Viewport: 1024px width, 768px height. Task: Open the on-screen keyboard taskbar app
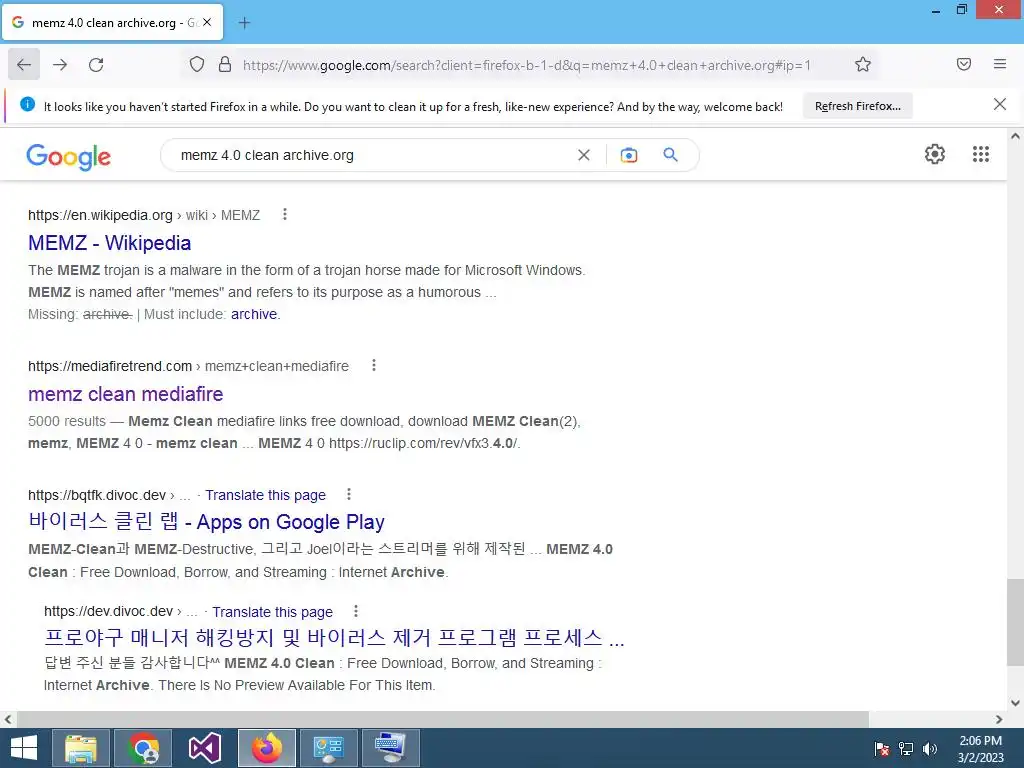(391, 748)
